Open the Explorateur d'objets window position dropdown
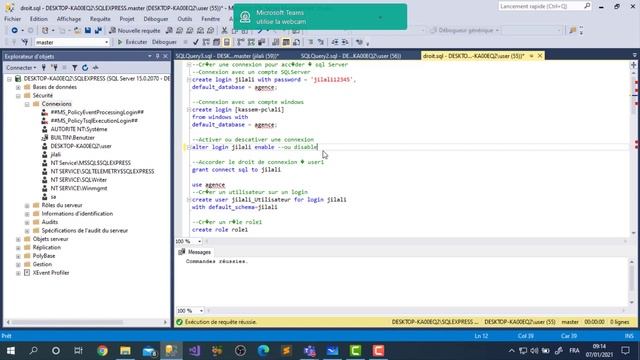Image resolution: width=640 pixels, height=360 pixels. [150, 56]
